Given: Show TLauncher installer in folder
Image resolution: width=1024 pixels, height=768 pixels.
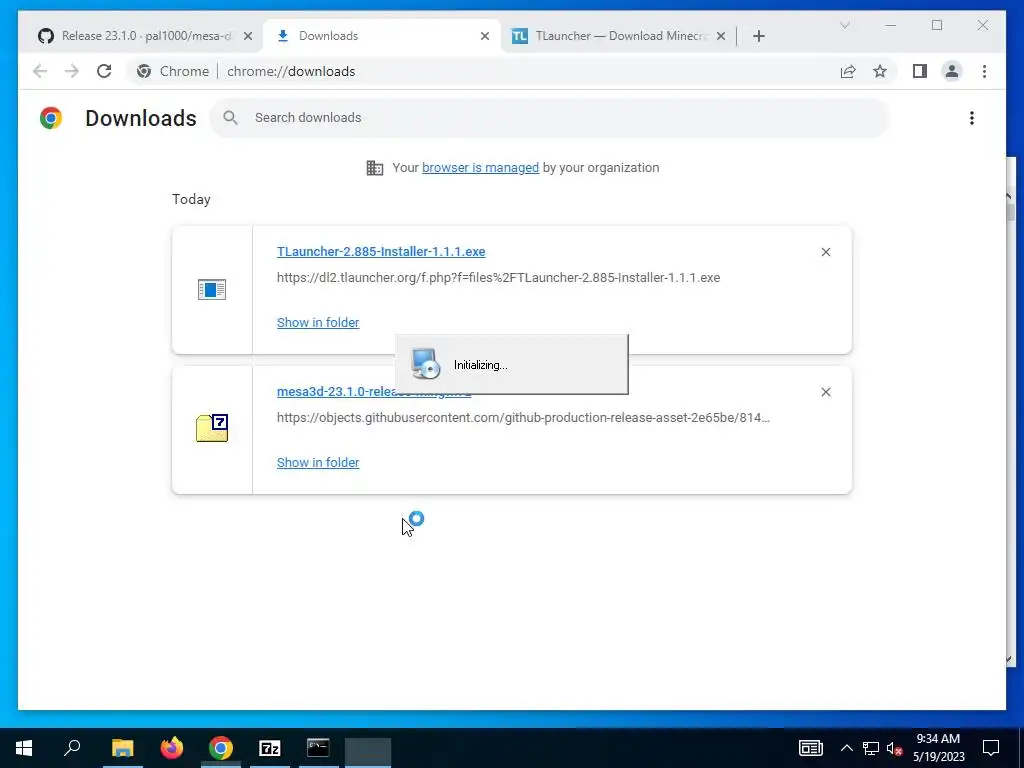Looking at the screenshot, I should pos(318,323).
